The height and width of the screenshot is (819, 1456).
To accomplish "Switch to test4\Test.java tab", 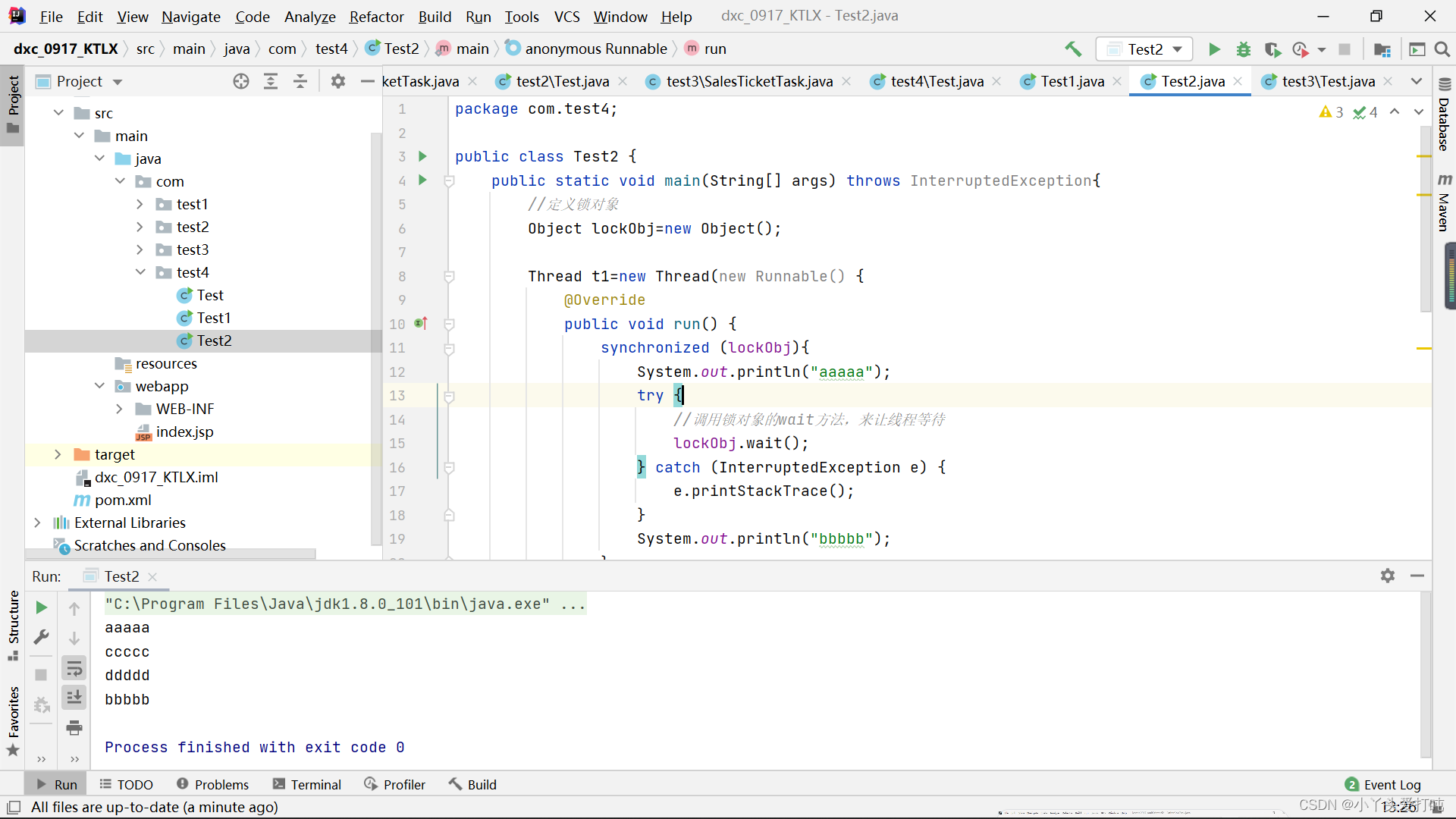I will (937, 81).
